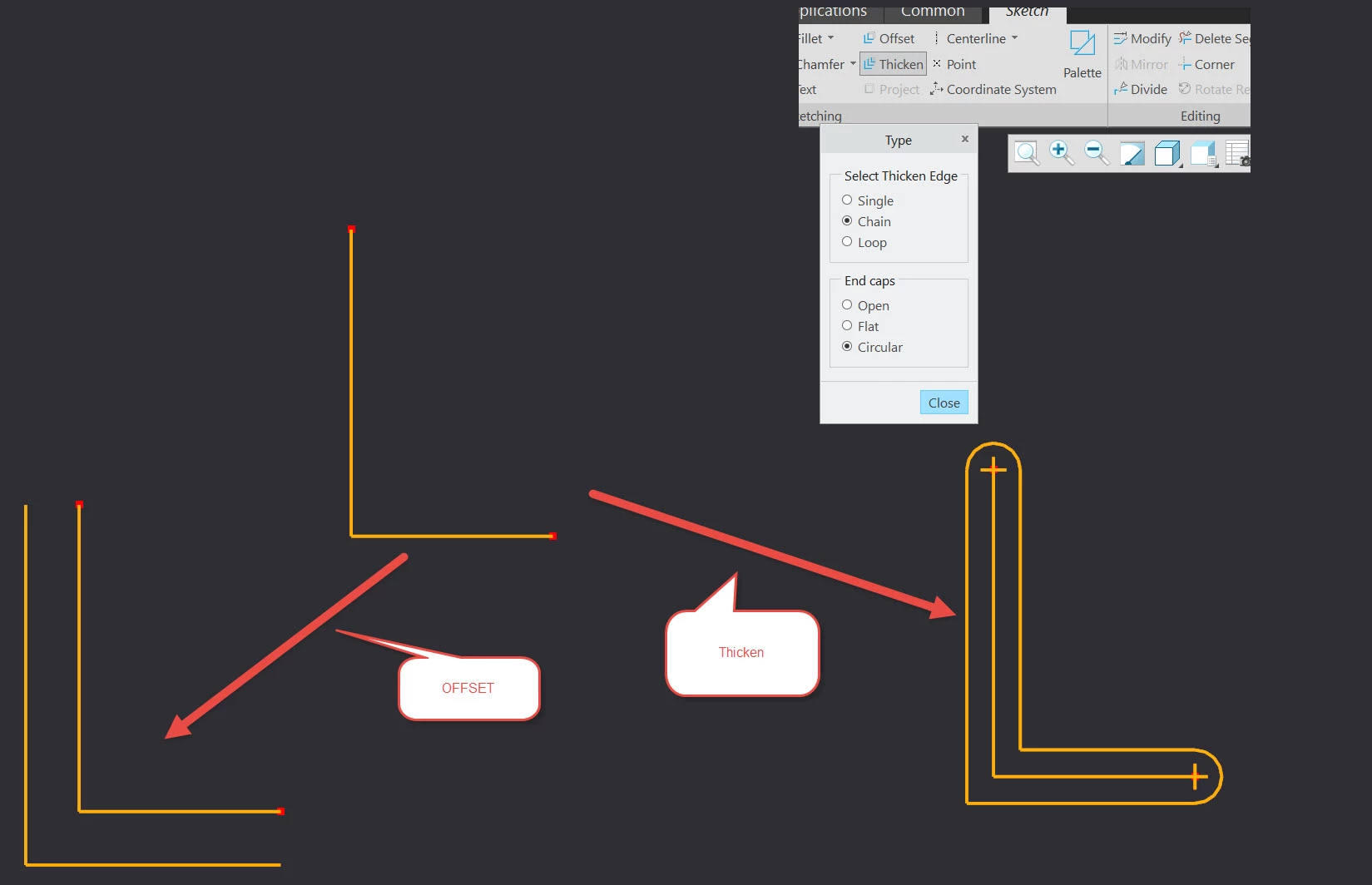Select the Point tool
The image size is (1372, 885).
point(954,64)
